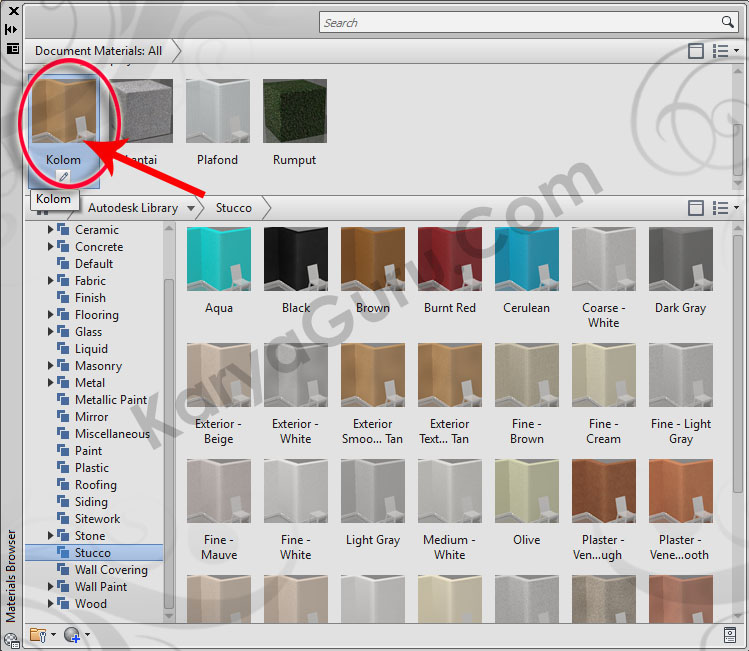Screen dimensions: 749x651
Task: Click the search magnifier icon
Action: click(x=728, y=22)
